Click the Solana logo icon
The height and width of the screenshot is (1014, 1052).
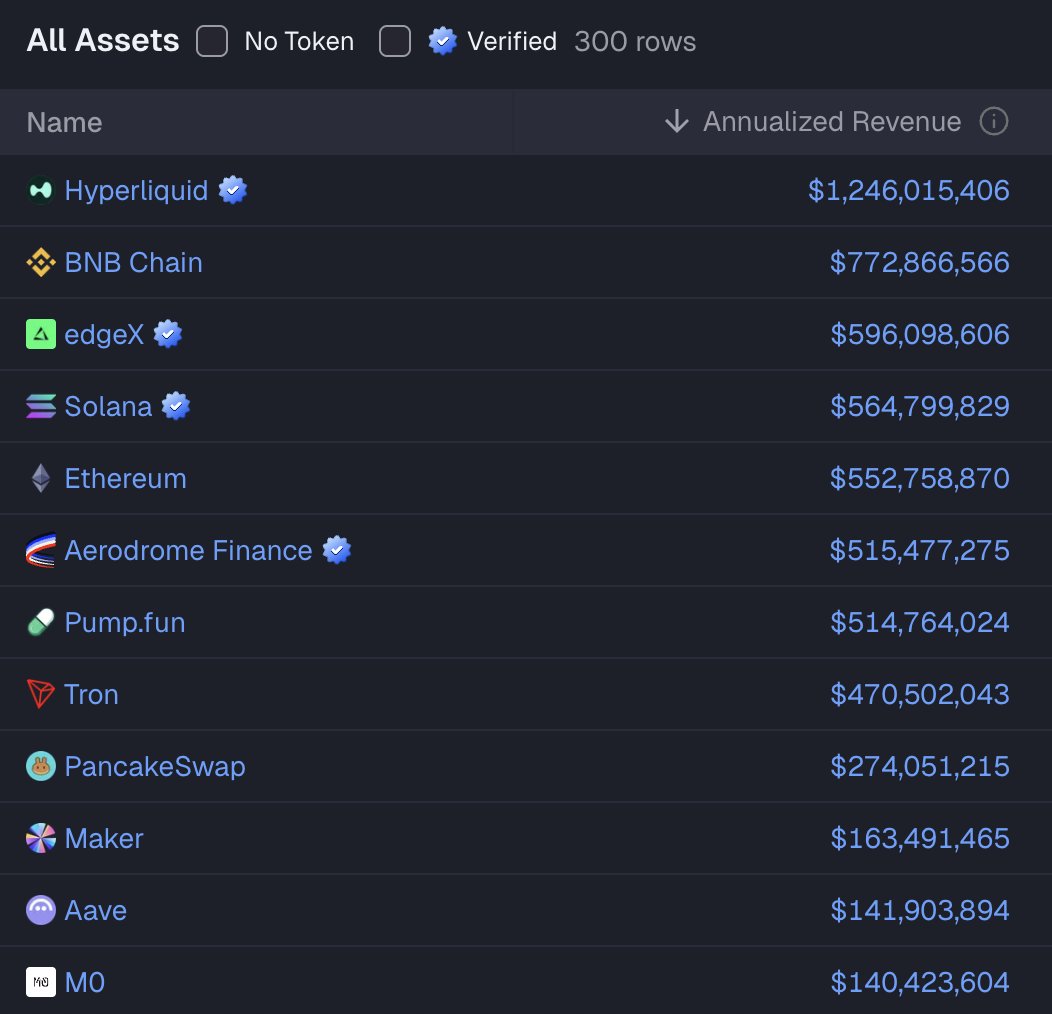(38, 406)
